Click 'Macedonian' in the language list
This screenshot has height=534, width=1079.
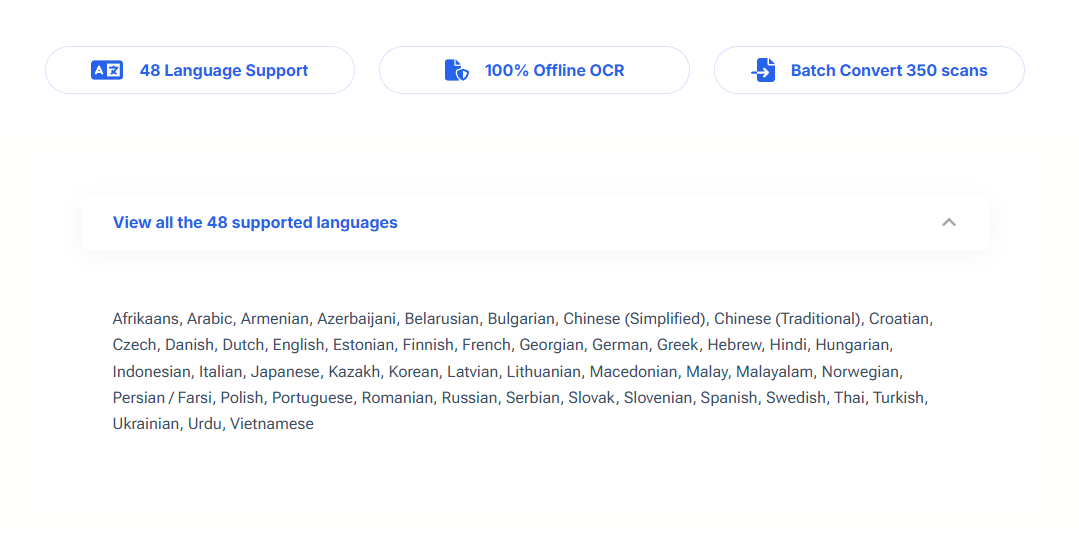coord(633,372)
